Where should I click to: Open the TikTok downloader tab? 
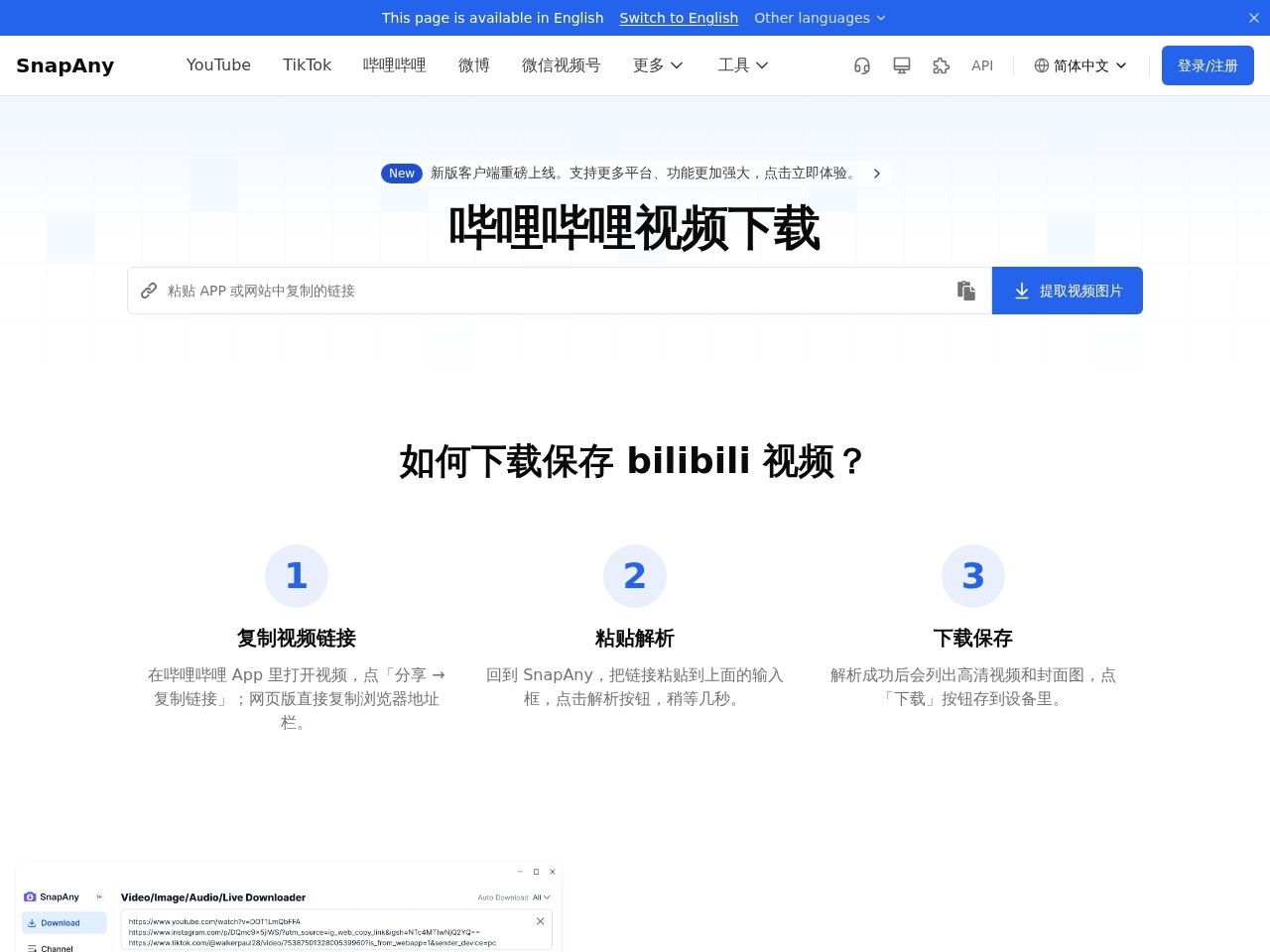pos(307,64)
